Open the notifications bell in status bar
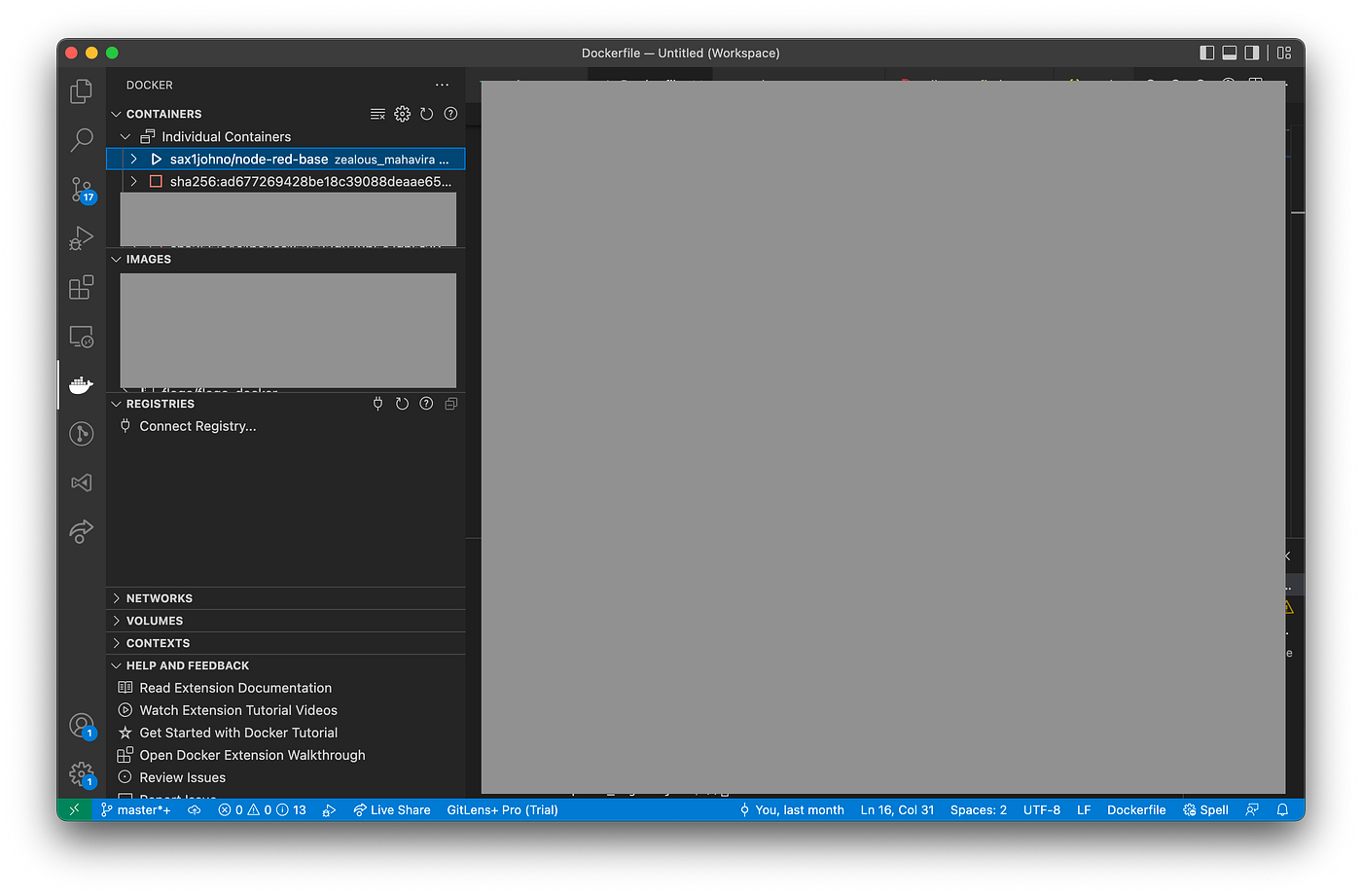 1282,809
